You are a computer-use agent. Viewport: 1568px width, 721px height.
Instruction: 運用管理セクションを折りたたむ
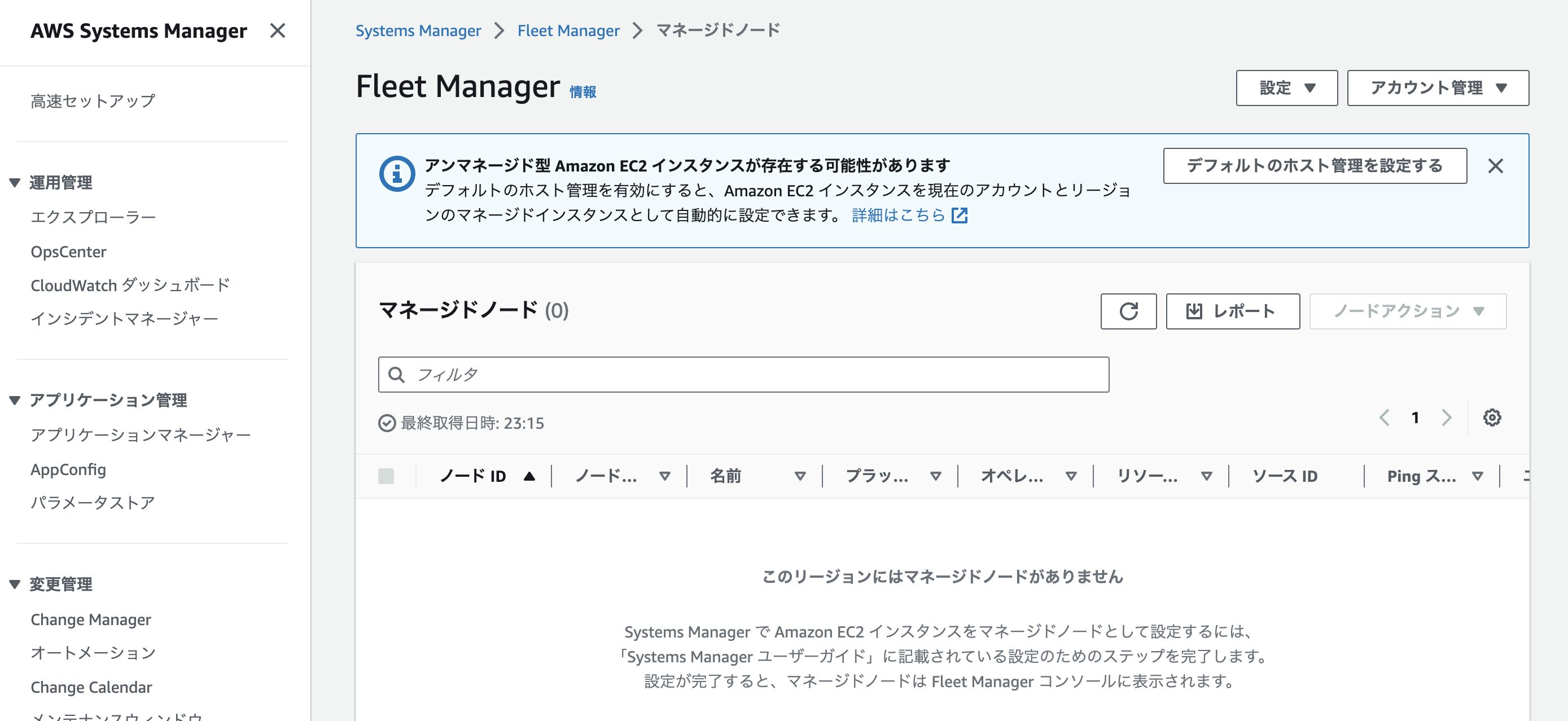(15, 183)
